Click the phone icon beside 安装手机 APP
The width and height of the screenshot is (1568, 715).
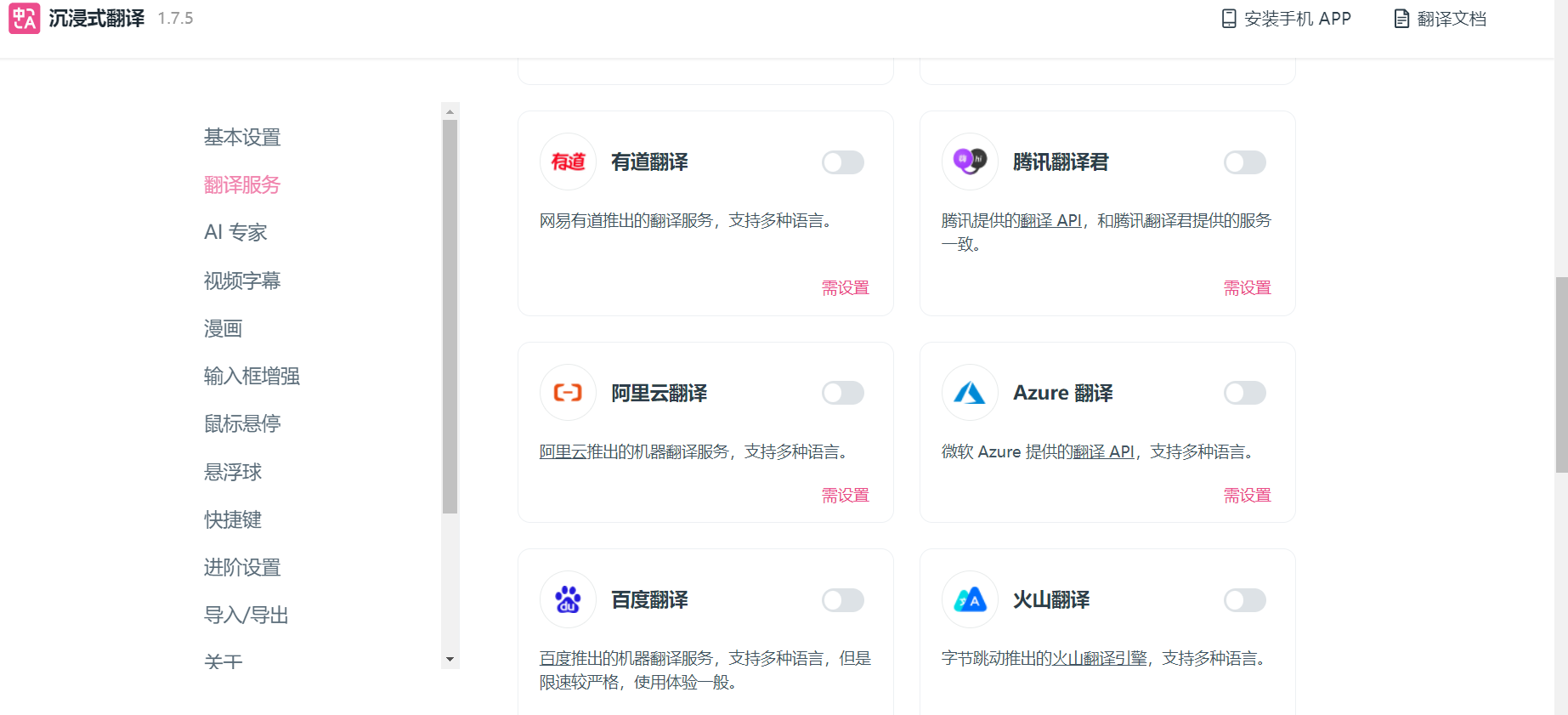1229,19
